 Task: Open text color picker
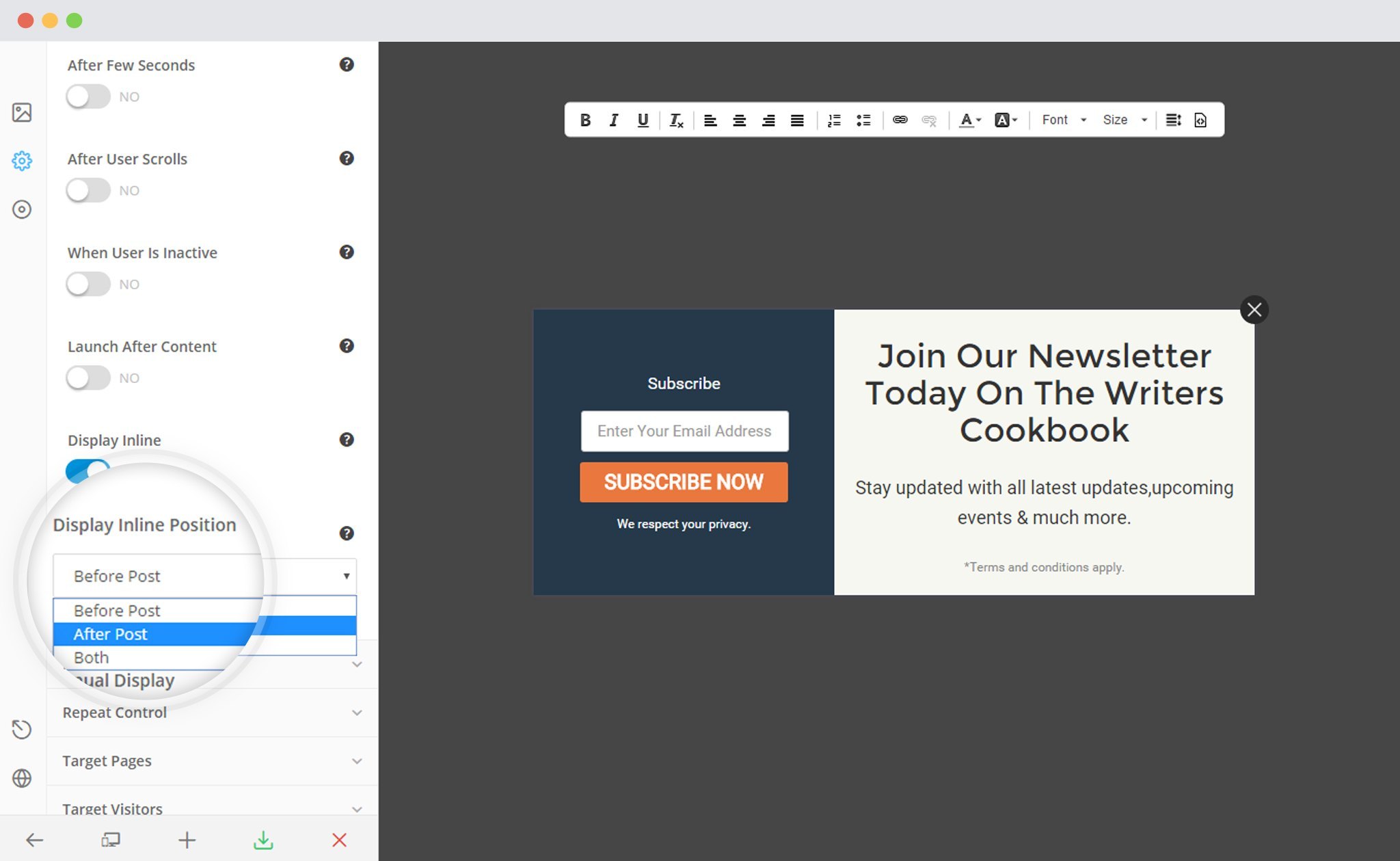[970, 120]
